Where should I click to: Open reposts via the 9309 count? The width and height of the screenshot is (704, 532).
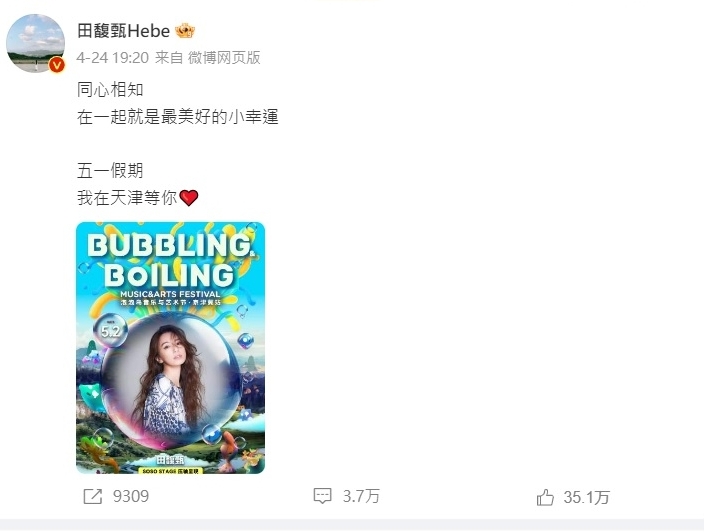pos(131,496)
